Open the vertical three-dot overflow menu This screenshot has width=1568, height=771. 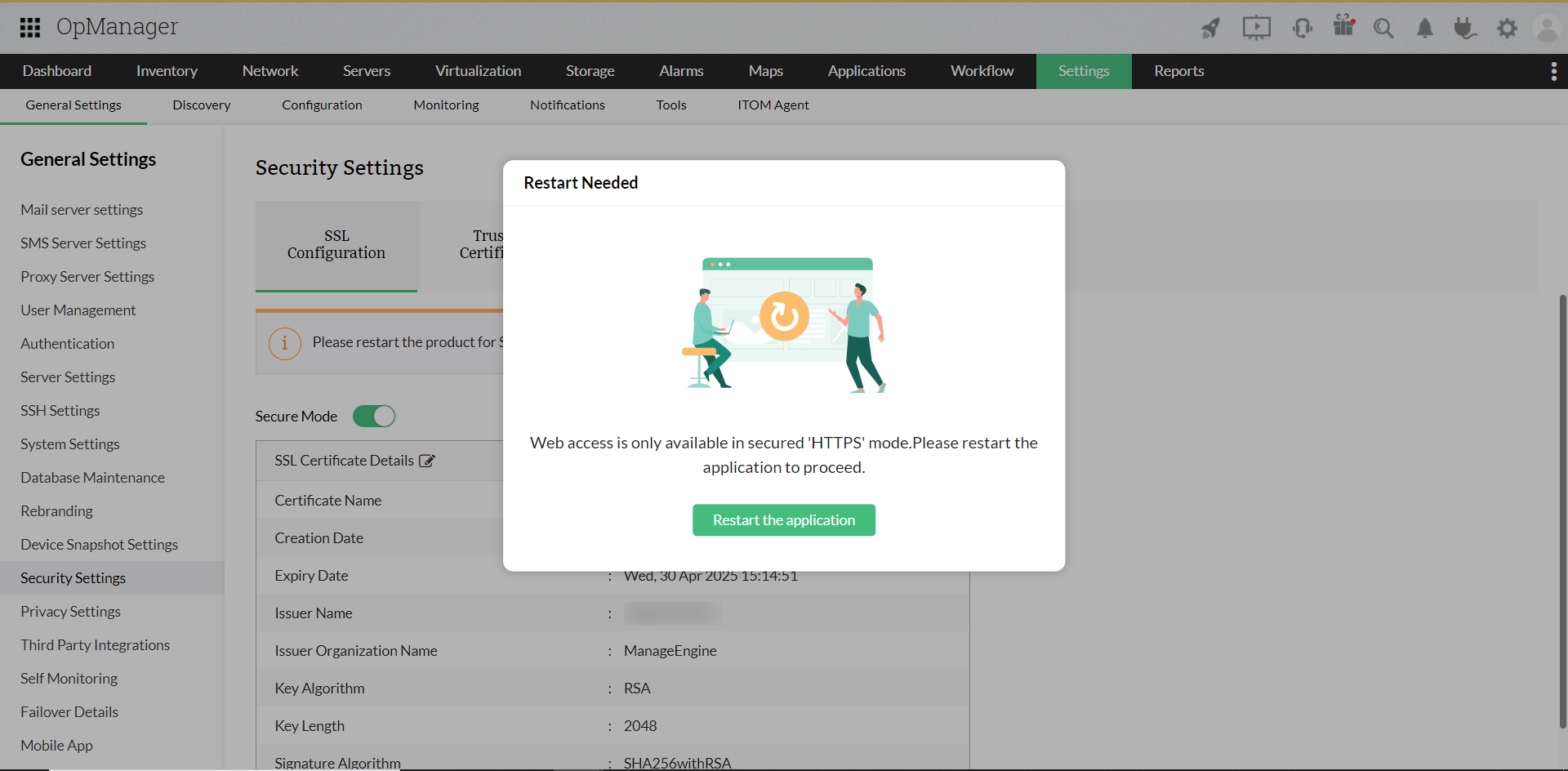pos(1554,71)
